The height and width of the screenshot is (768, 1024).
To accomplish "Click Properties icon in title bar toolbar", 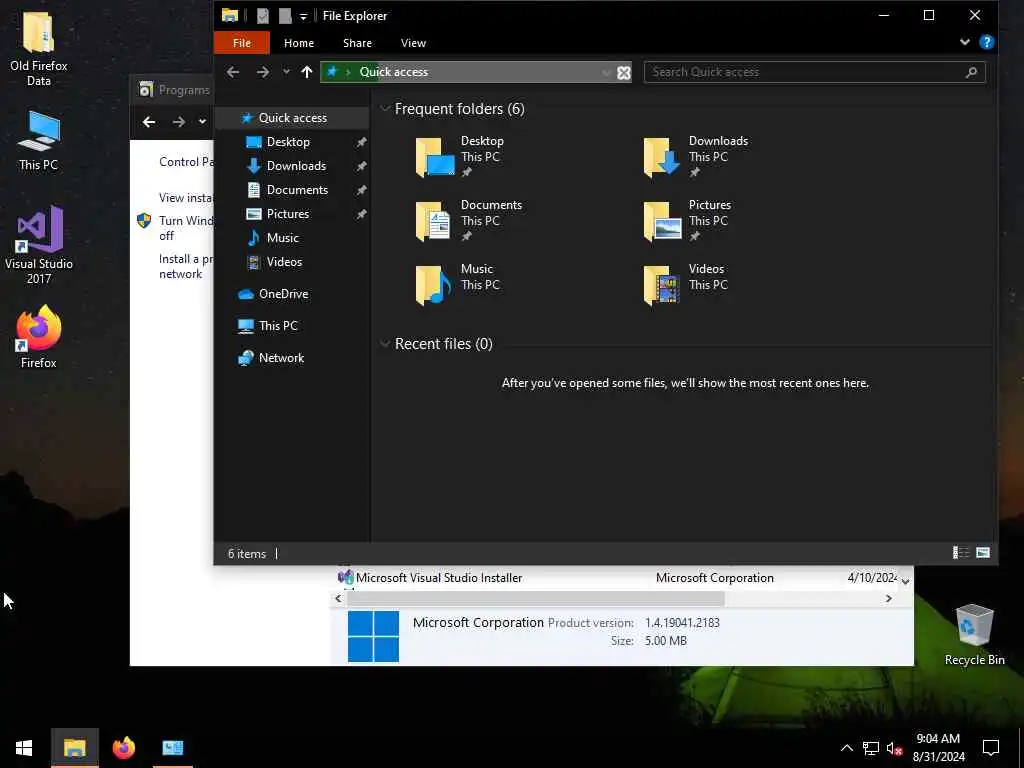I will pyautogui.click(x=263, y=16).
